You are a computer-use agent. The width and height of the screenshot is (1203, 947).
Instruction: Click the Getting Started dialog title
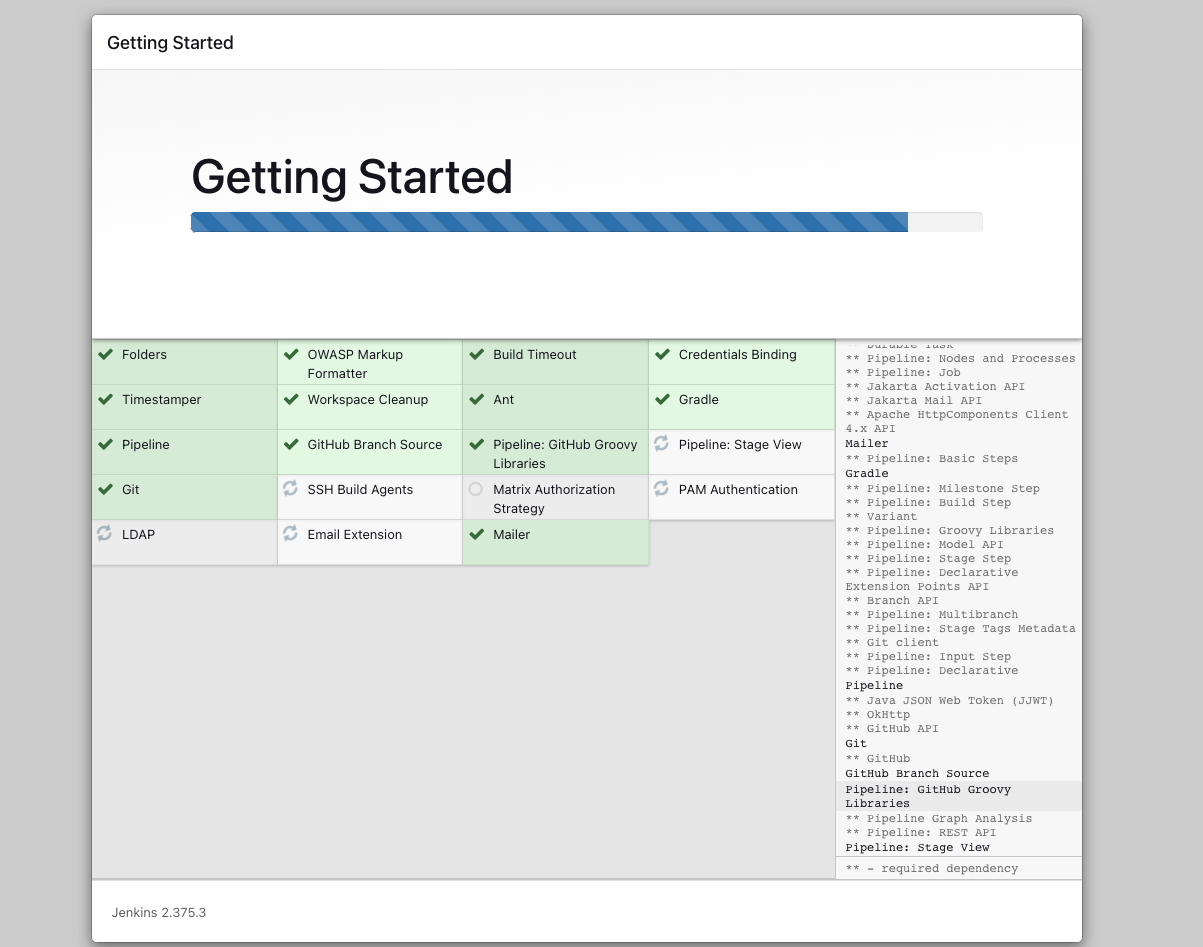(170, 43)
